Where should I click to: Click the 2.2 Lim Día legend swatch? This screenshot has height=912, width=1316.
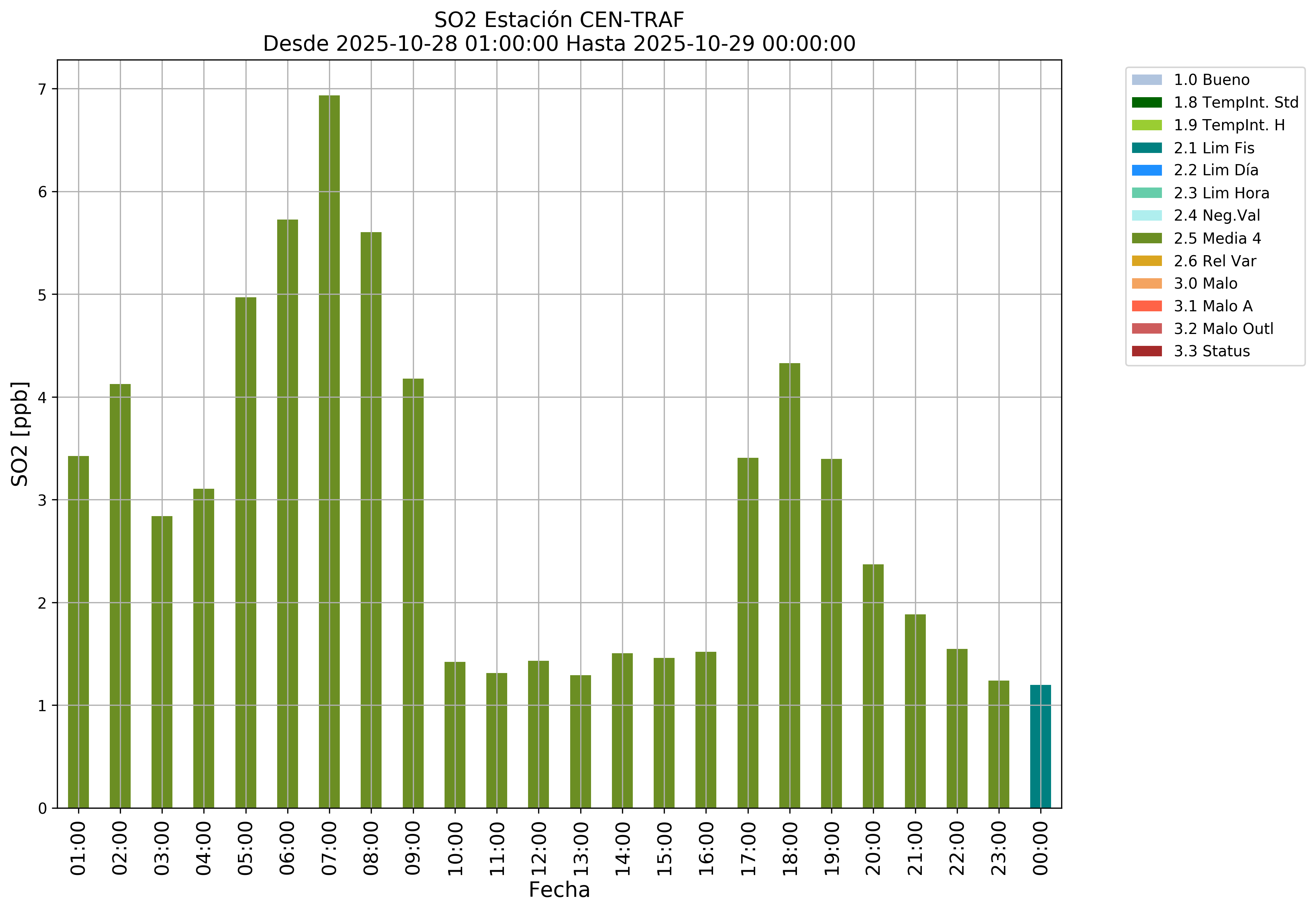click(1146, 170)
